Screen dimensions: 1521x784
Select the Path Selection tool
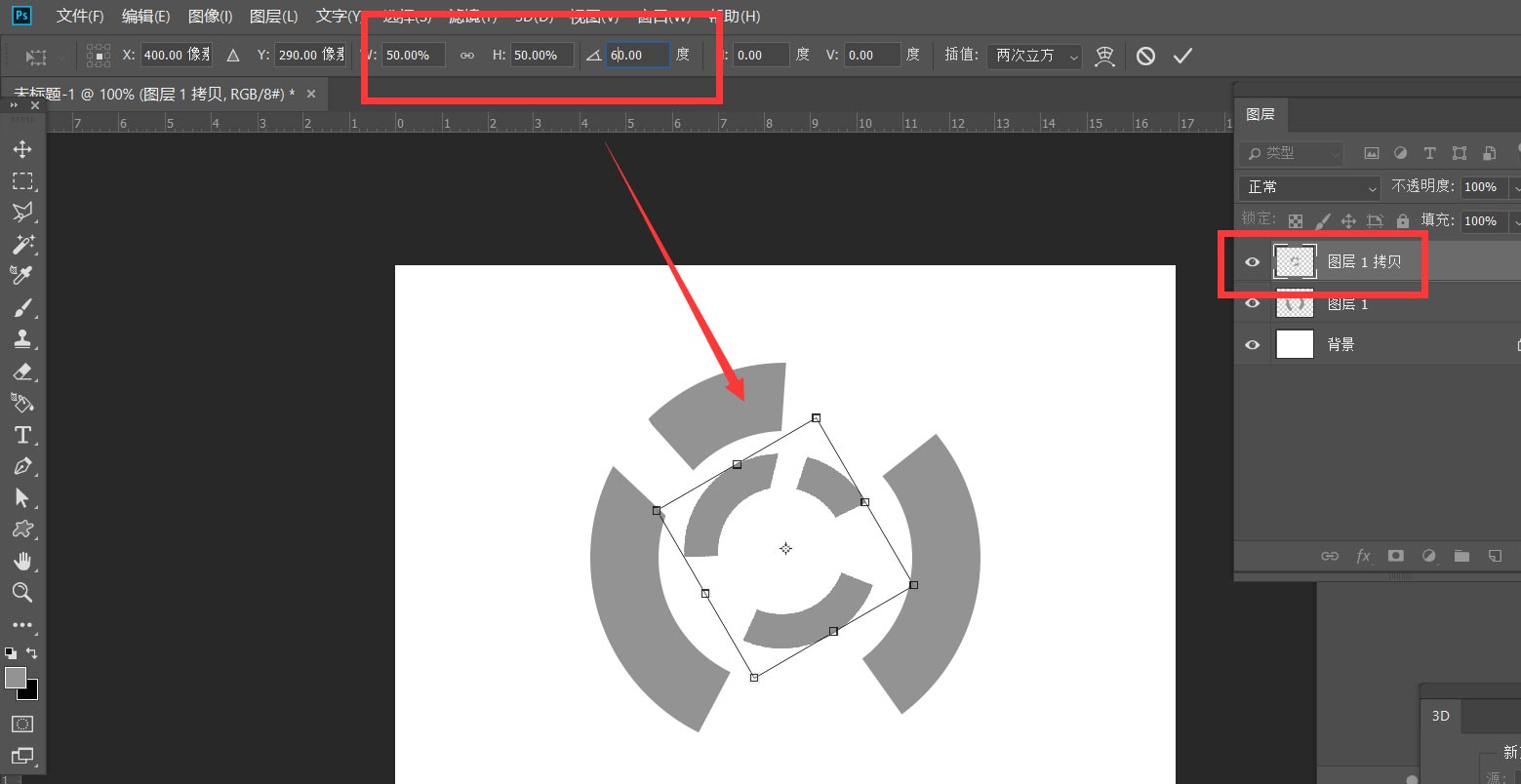click(22, 498)
